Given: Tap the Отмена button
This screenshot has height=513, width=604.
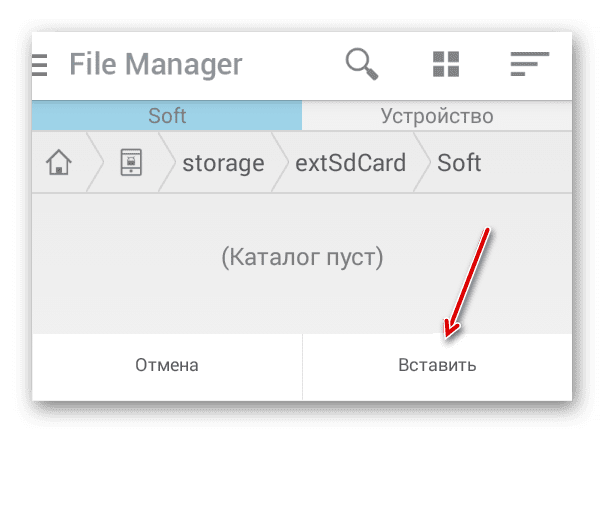Looking at the screenshot, I should point(167,365).
